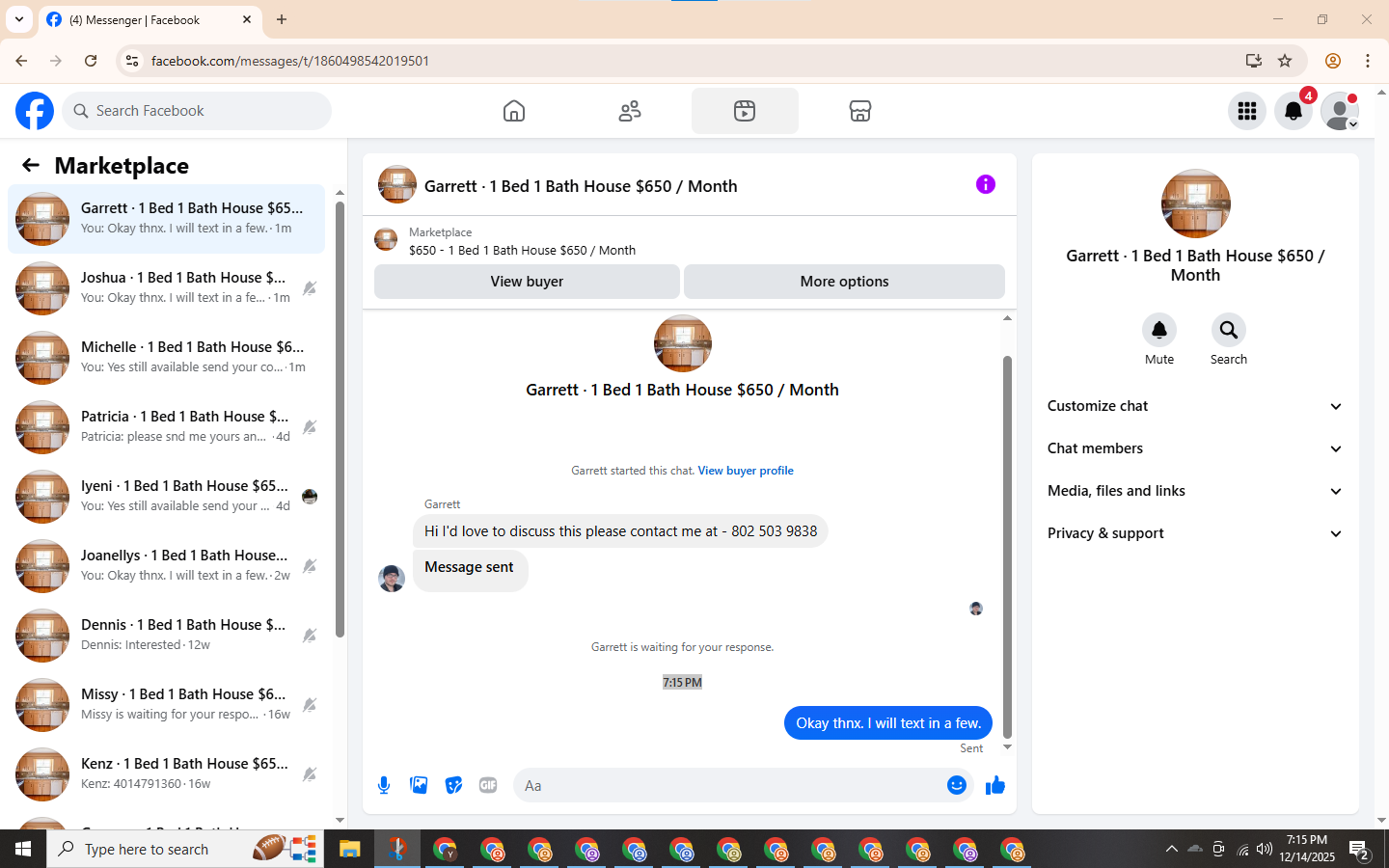
Task: Open the Windows Start menu
Action: pos(23,849)
